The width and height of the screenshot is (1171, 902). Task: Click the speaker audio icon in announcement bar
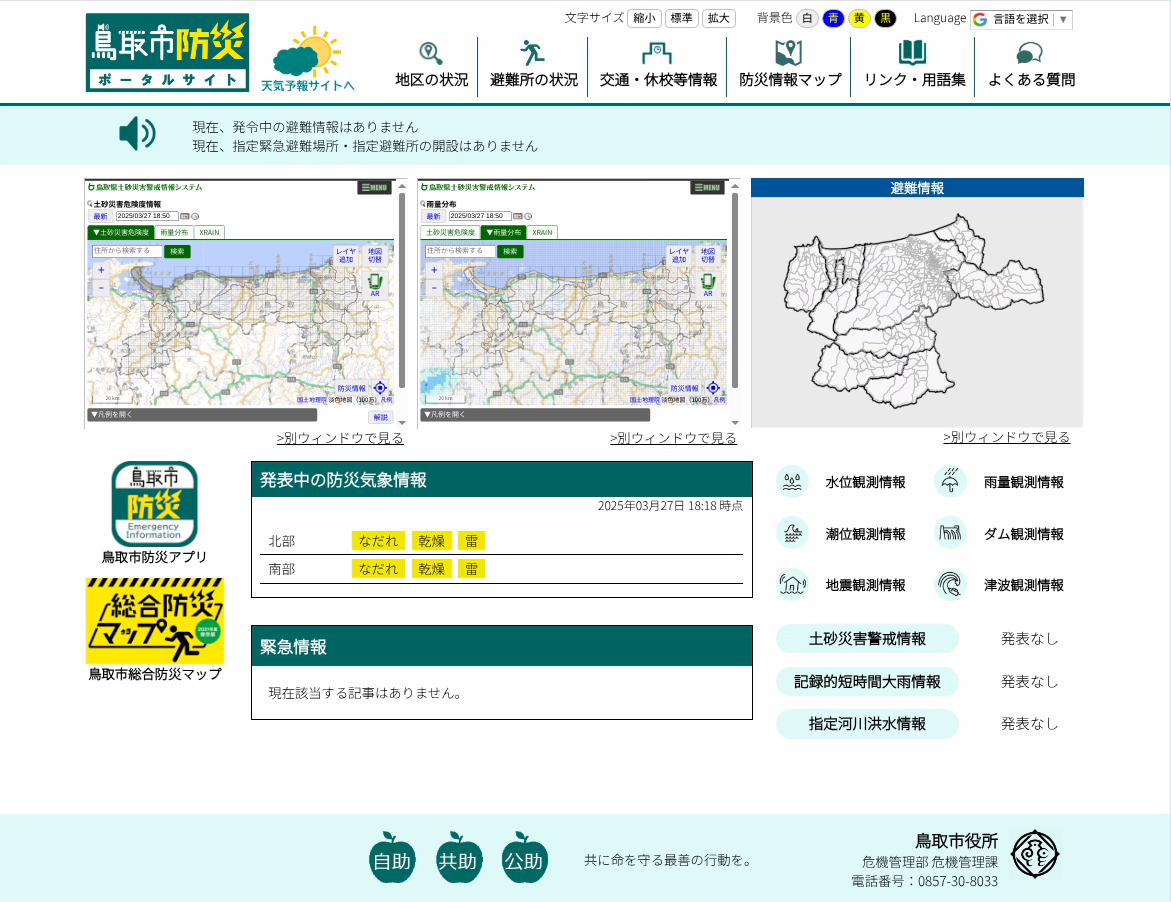(x=137, y=134)
